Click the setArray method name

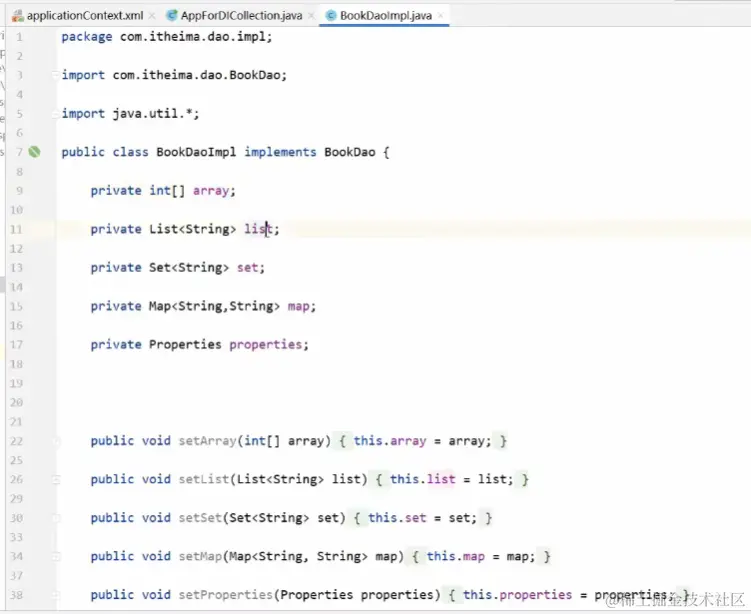click(x=207, y=441)
